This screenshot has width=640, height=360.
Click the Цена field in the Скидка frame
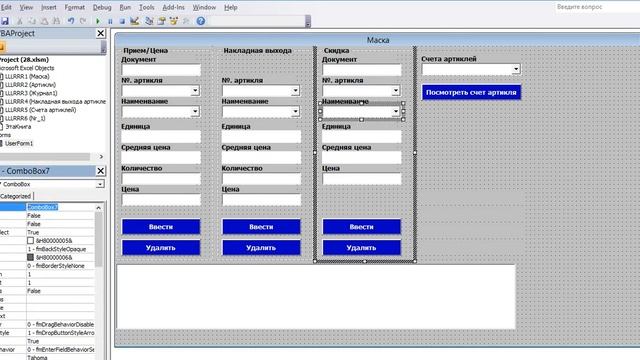pos(362,178)
